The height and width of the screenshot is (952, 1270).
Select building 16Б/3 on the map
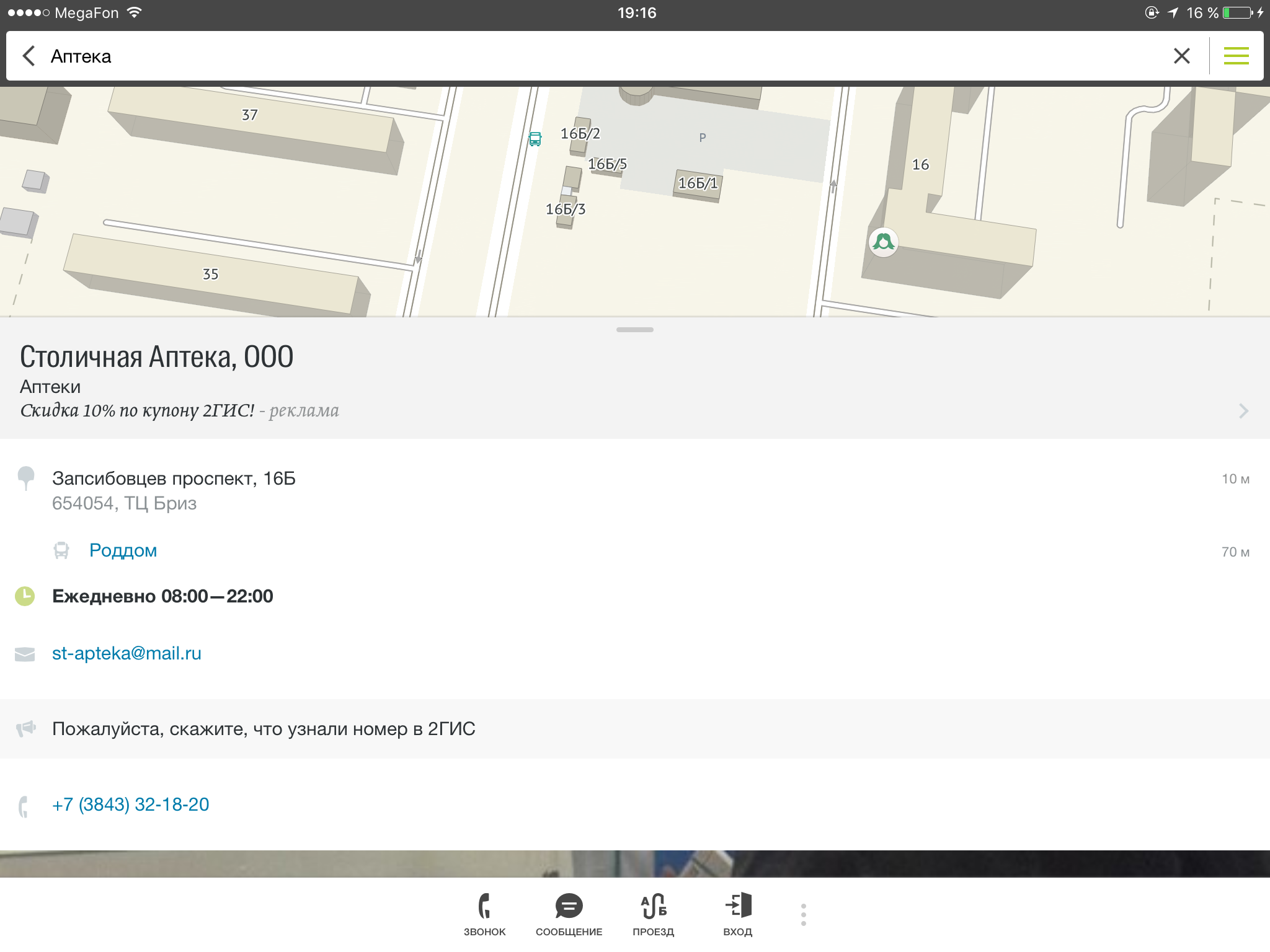565,209
